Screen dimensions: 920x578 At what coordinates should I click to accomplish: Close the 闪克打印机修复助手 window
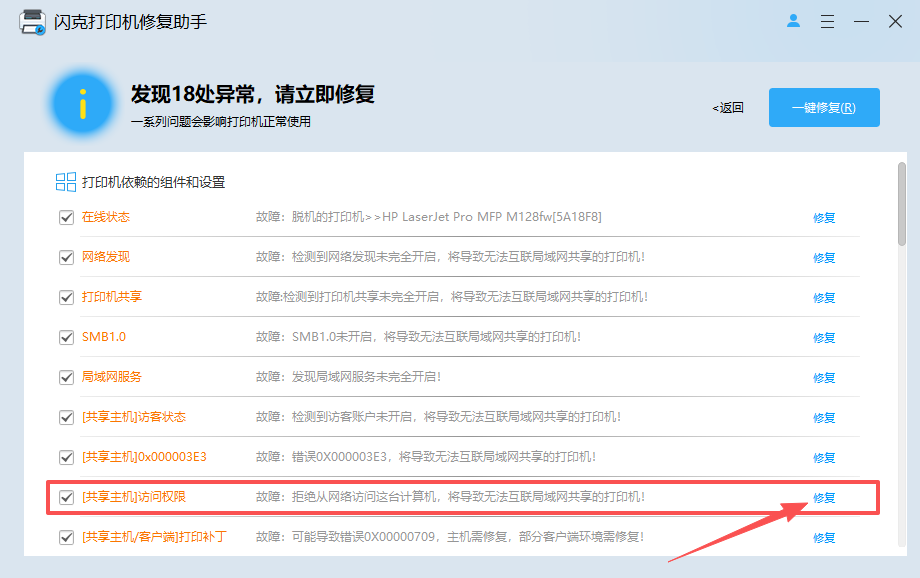(895, 21)
